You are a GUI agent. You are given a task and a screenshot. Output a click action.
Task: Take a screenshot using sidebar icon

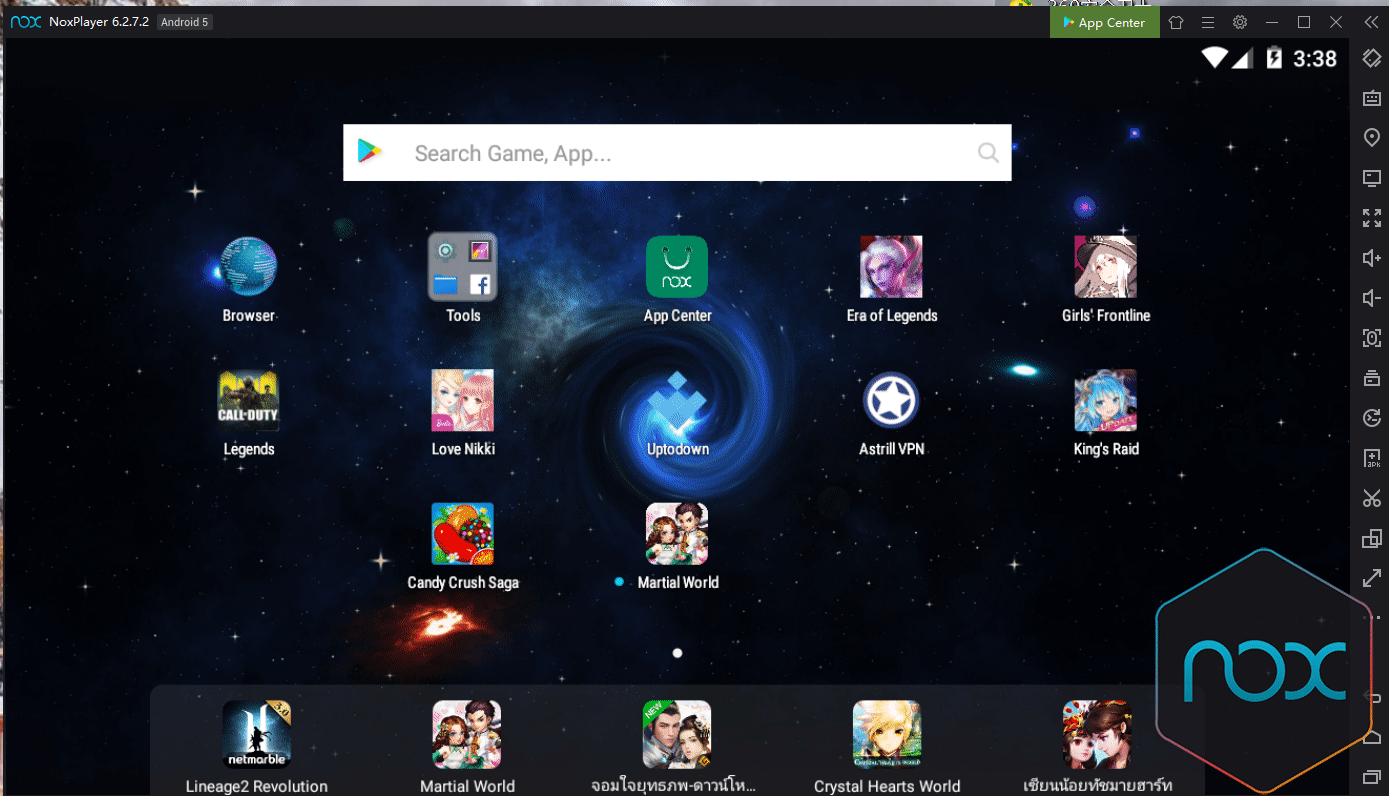1372,338
